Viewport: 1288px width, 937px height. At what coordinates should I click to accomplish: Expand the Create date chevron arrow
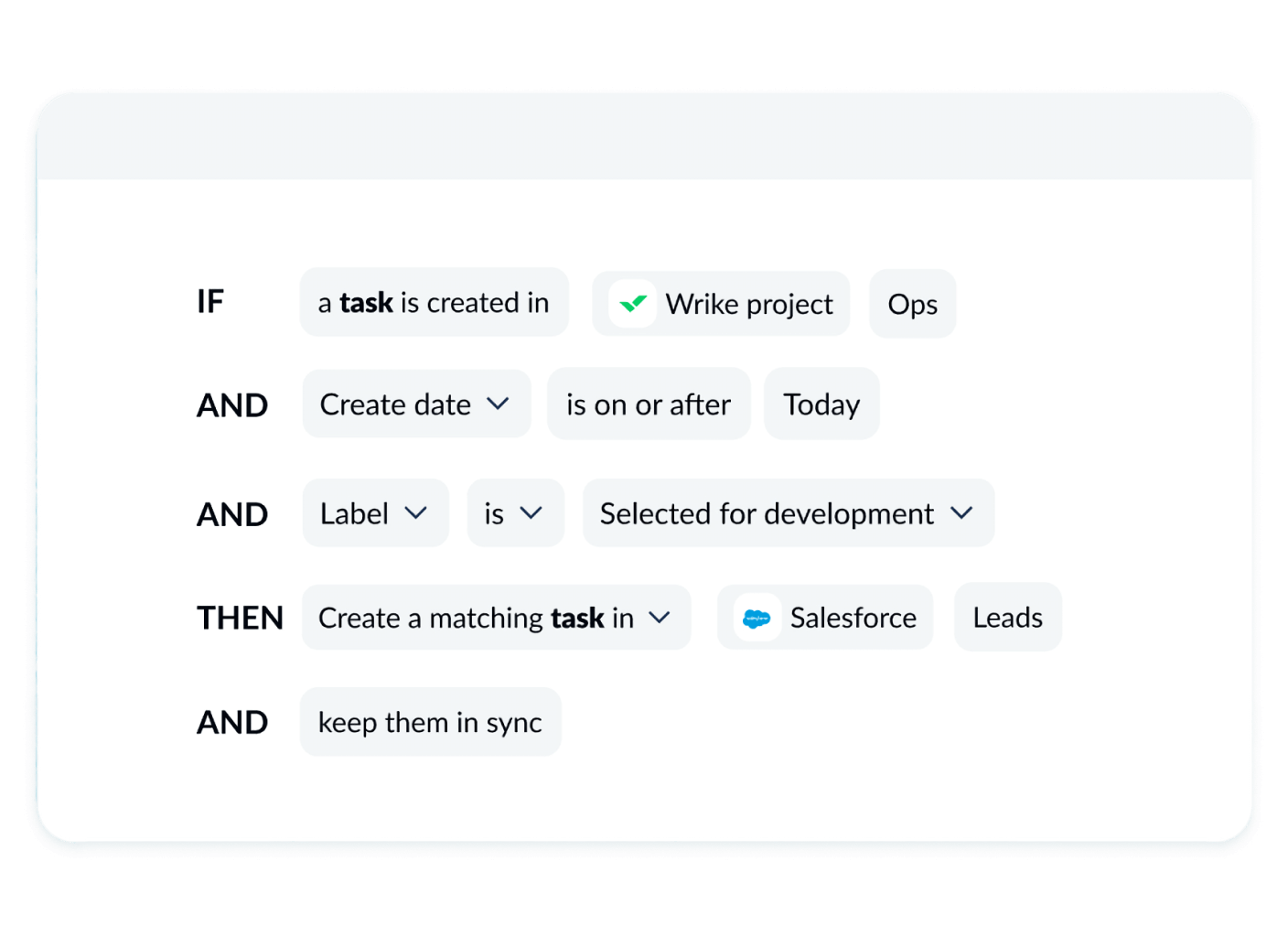coord(498,404)
